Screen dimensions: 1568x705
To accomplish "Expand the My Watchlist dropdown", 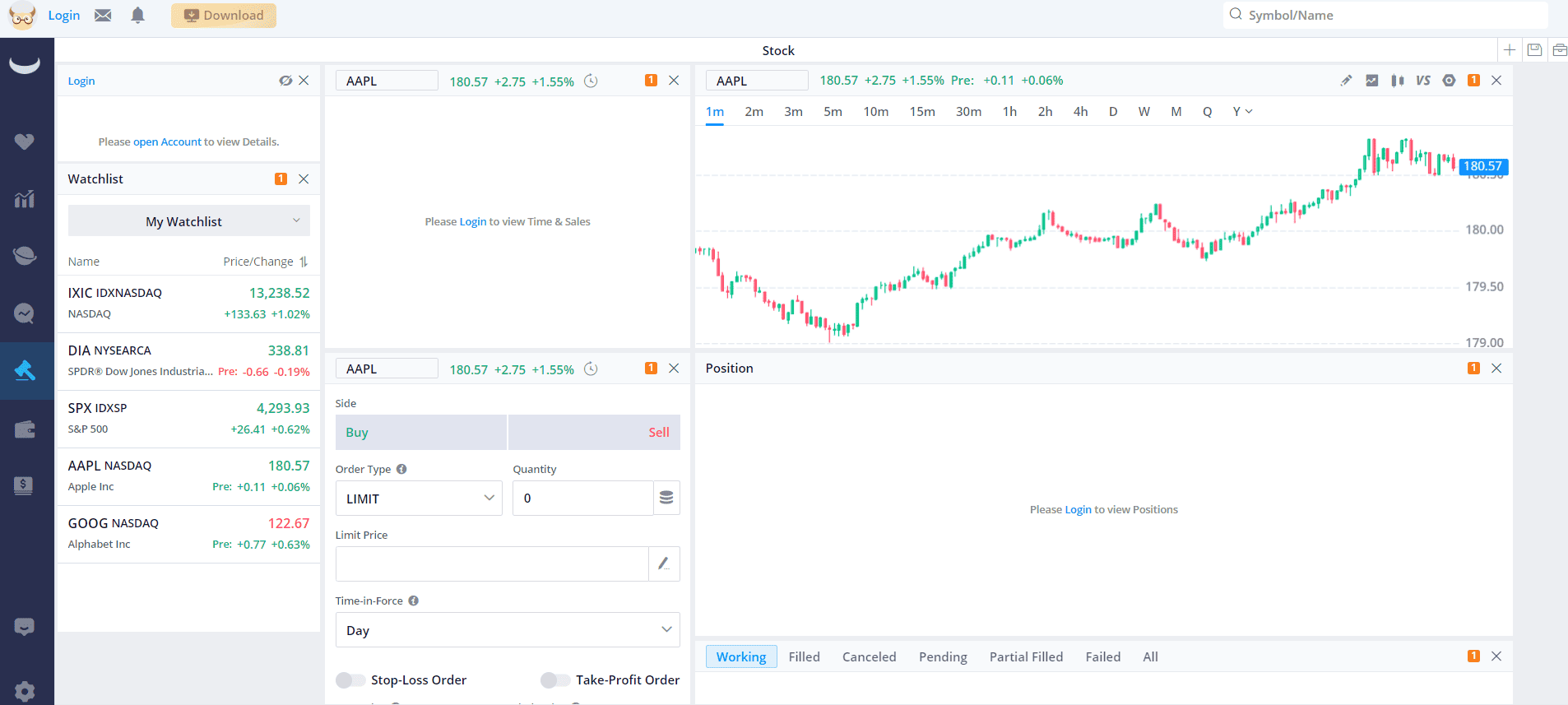I will click(189, 221).
